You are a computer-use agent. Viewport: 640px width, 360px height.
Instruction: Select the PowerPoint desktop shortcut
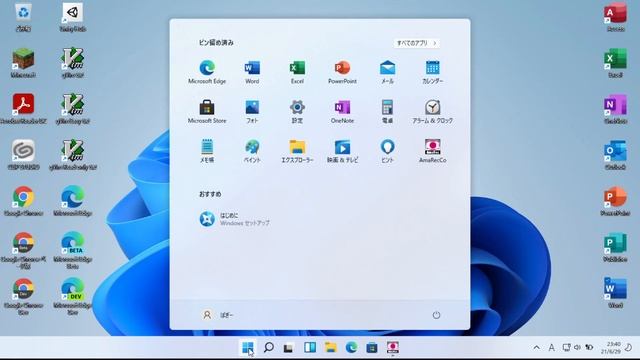coord(615,201)
